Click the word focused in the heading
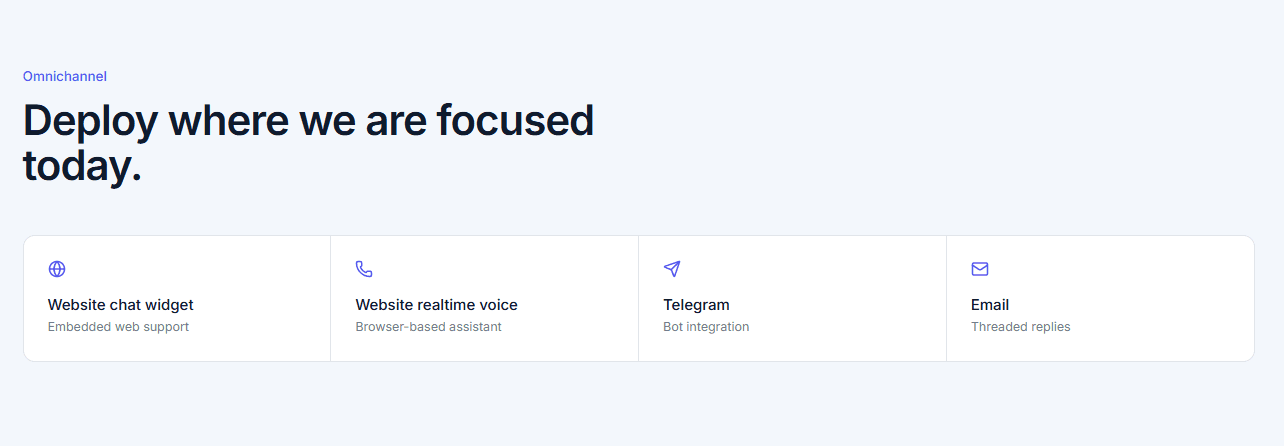1284x446 pixels. click(x=516, y=121)
